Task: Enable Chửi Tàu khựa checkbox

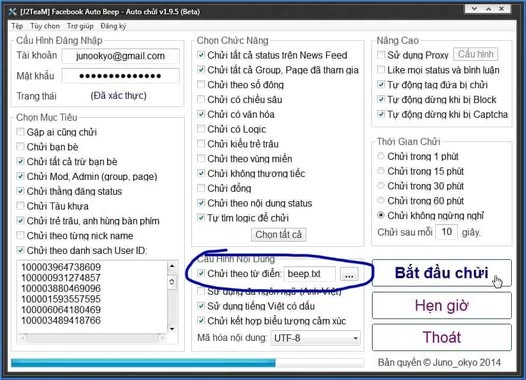Action: click(x=20, y=206)
